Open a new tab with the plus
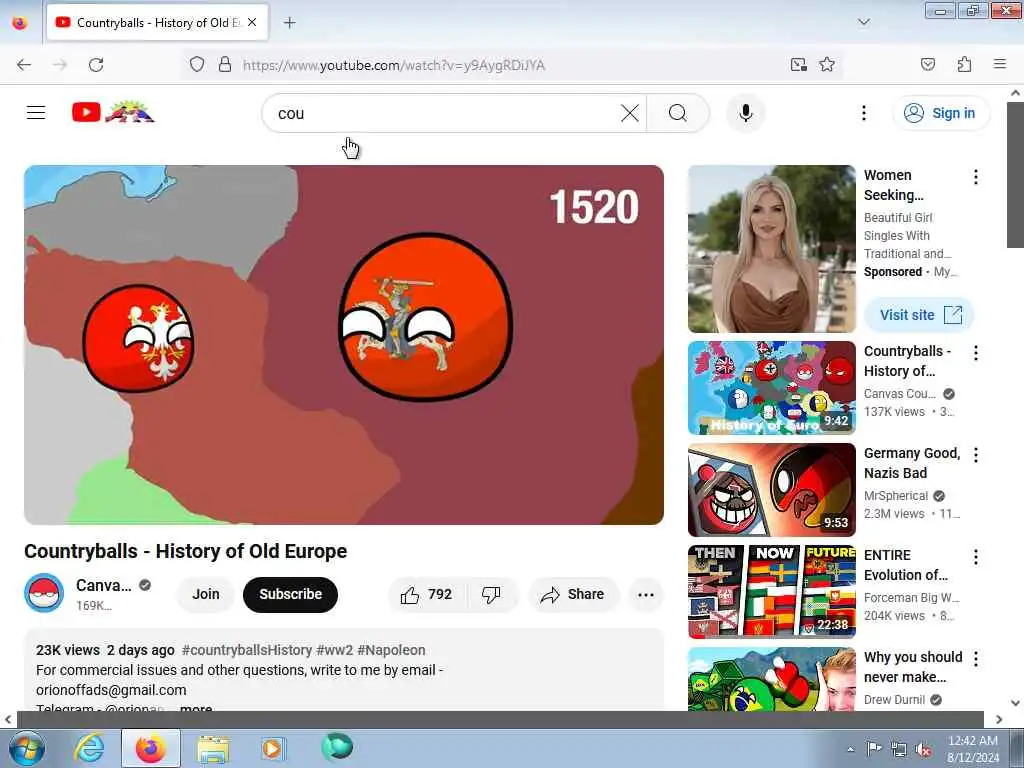The width and height of the screenshot is (1024, 768). 289,23
